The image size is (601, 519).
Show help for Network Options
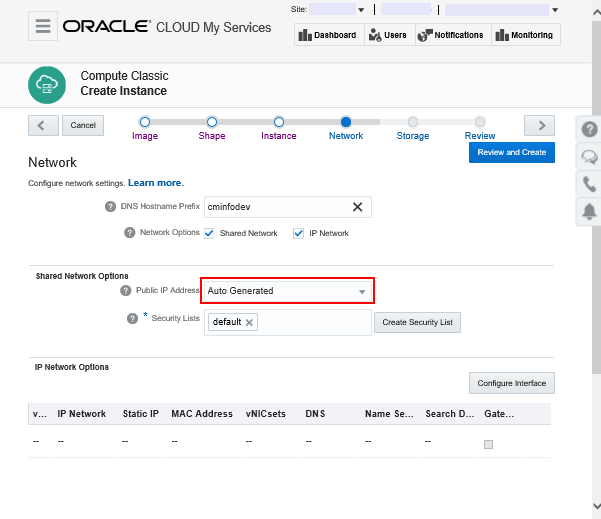tap(130, 233)
